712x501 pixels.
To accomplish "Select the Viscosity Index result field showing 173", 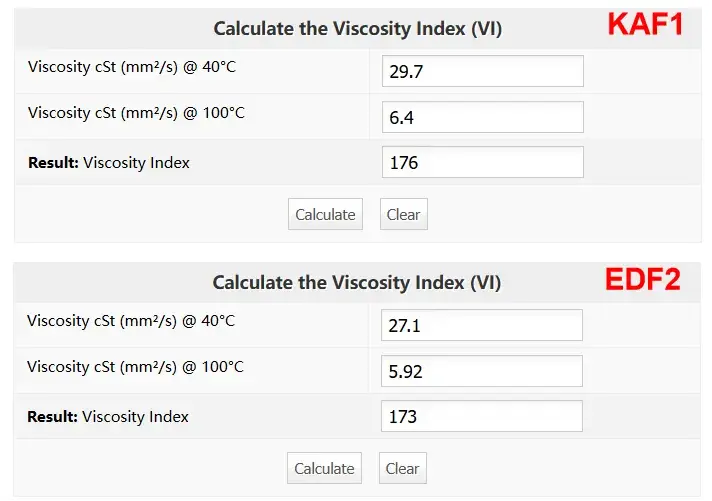I will [482, 416].
